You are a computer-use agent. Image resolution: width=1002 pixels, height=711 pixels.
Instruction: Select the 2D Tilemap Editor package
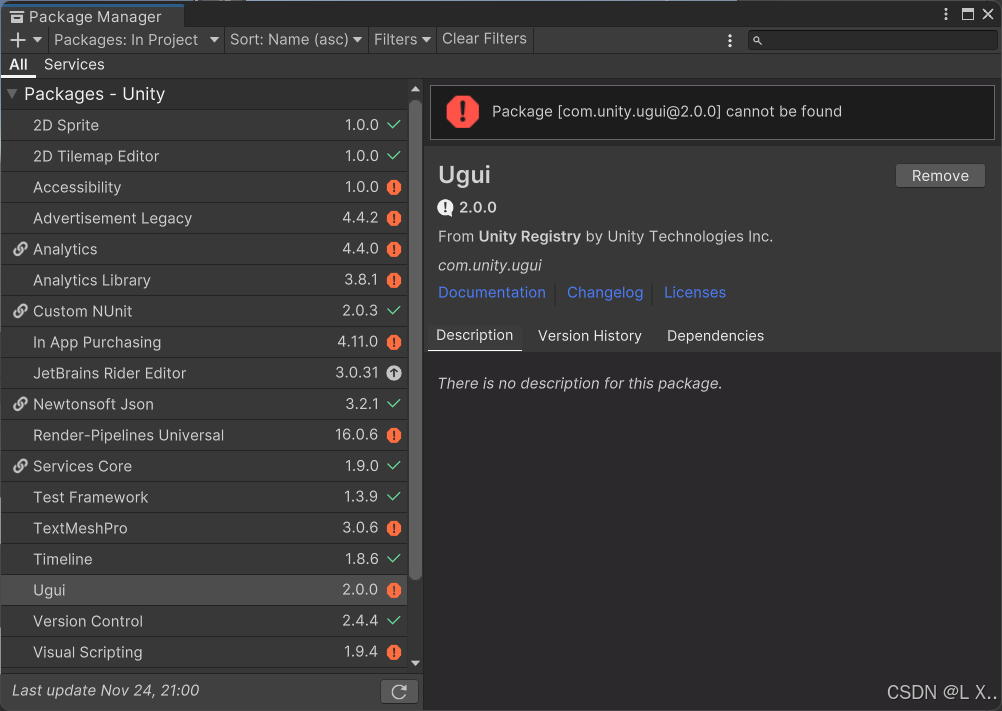204,157
